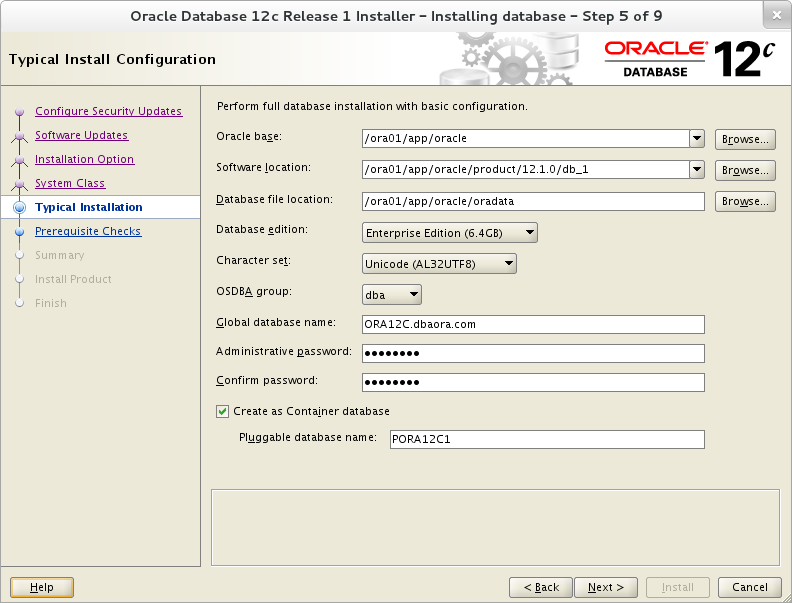Cancel the installation

coord(750,587)
